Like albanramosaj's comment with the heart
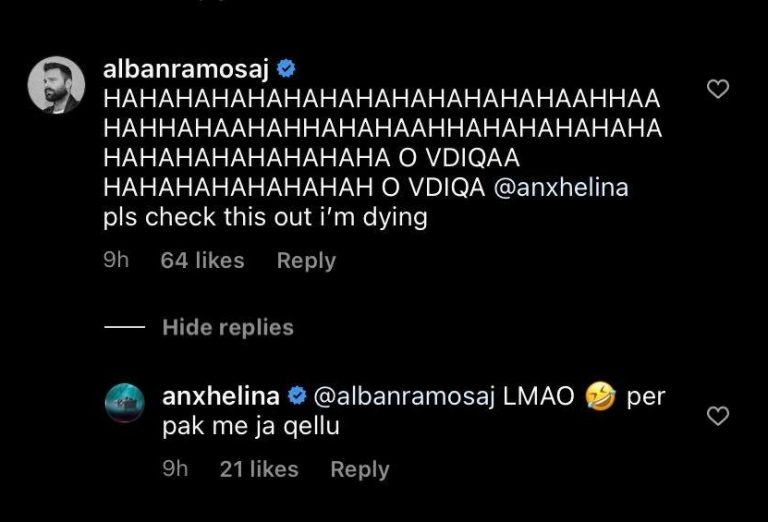Screen dimensions: 768x522 [717, 89]
